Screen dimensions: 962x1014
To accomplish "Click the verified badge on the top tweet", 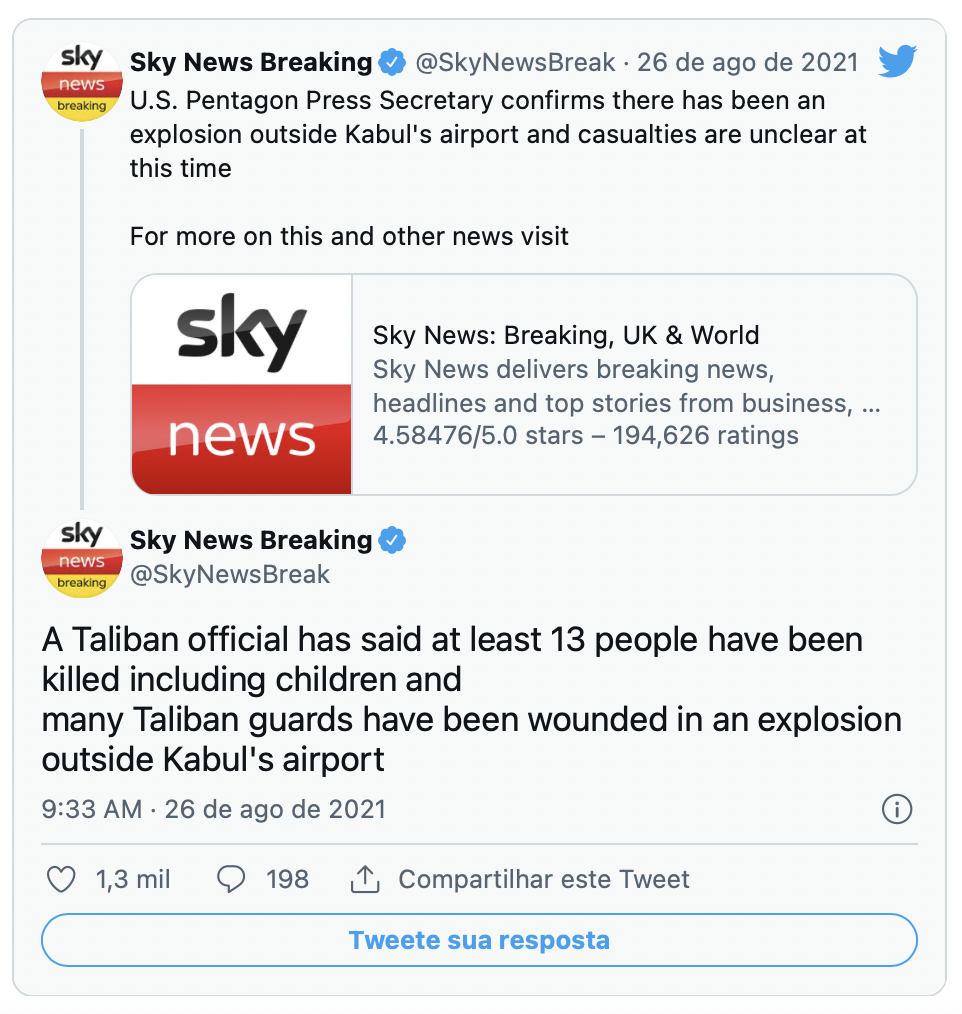I will point(392,63).
